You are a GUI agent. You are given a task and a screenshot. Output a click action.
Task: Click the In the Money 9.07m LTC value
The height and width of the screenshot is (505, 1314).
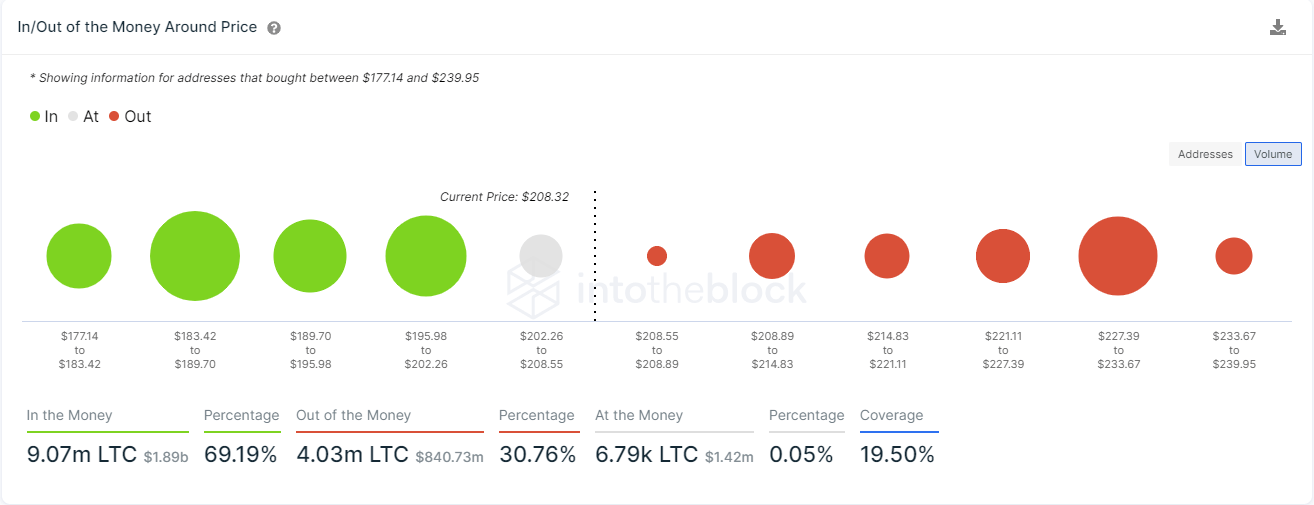[x=81, y=455]
